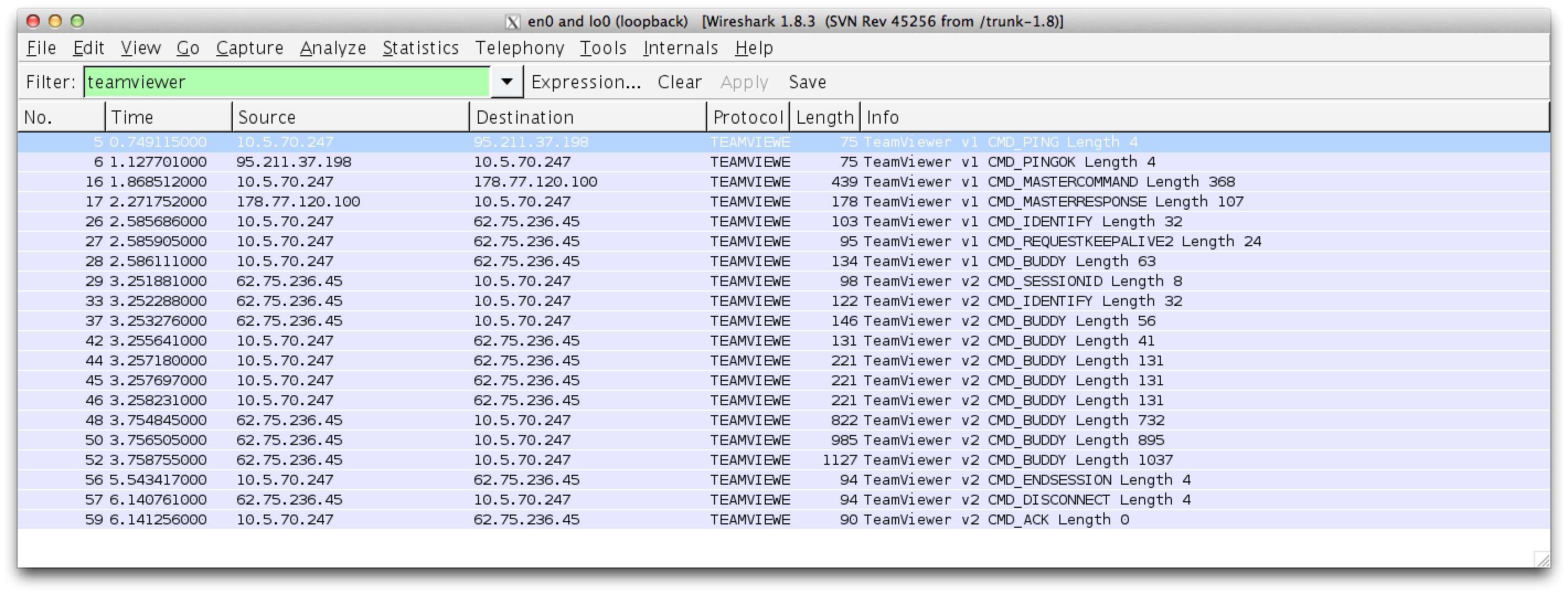Image resolution: width=1568 pixels, height=594 pixels.
Task: Select packet 6 CMD_PINGOK row
Action: click(x=783, y=162)
